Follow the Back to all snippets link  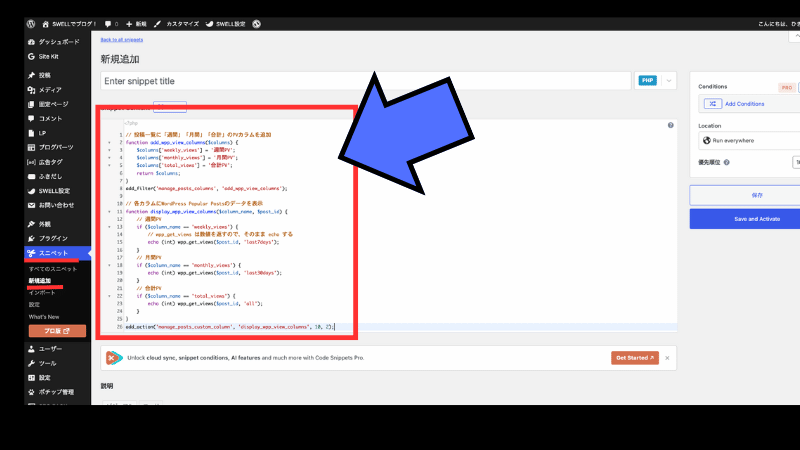(121, 40)
